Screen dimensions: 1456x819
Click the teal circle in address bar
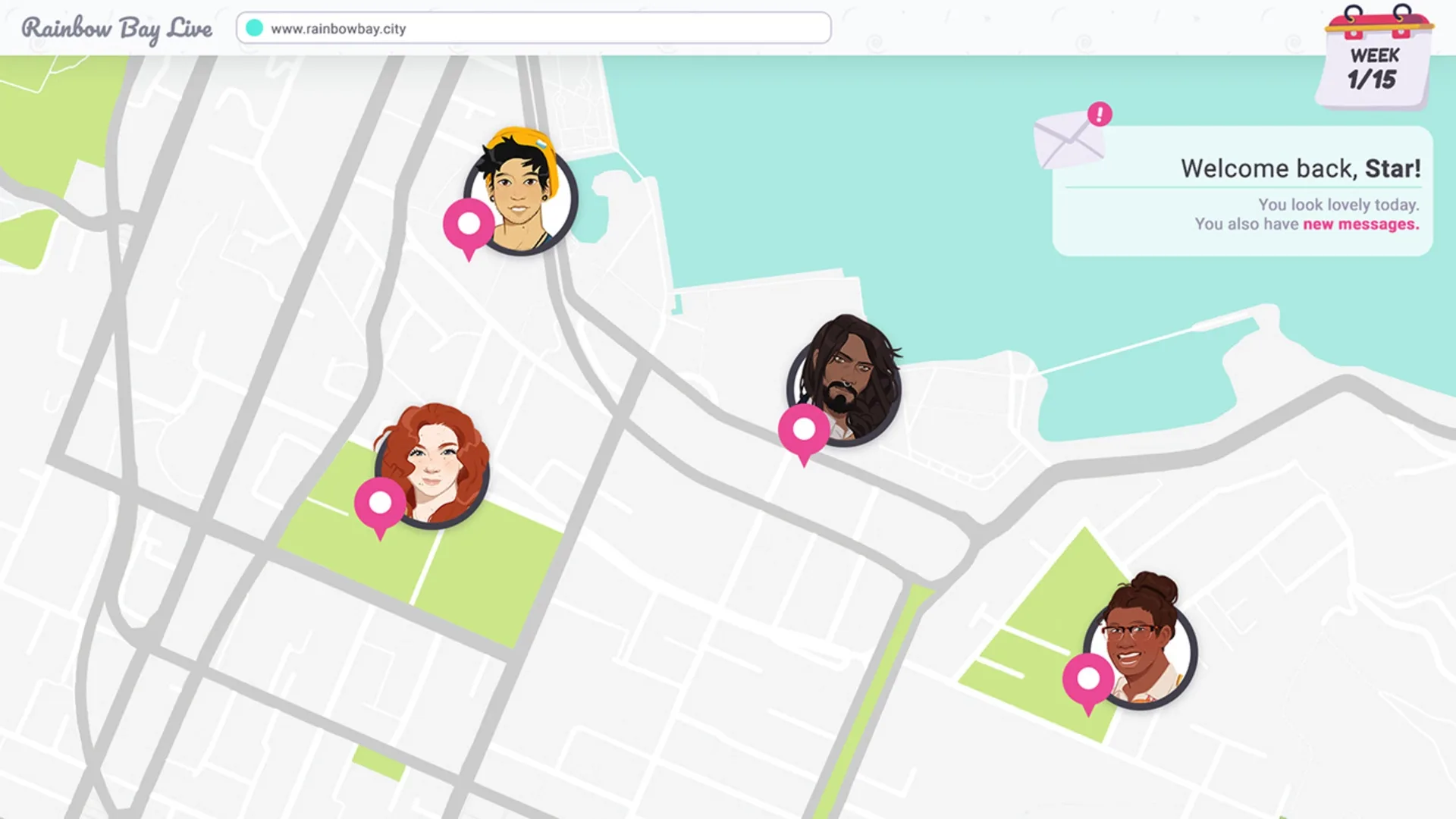(x=255, y=28)
